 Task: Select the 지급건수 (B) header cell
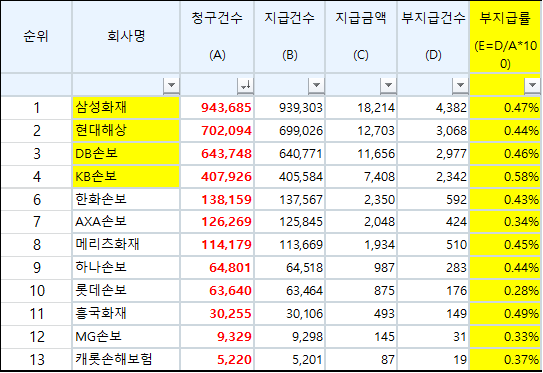290,36
